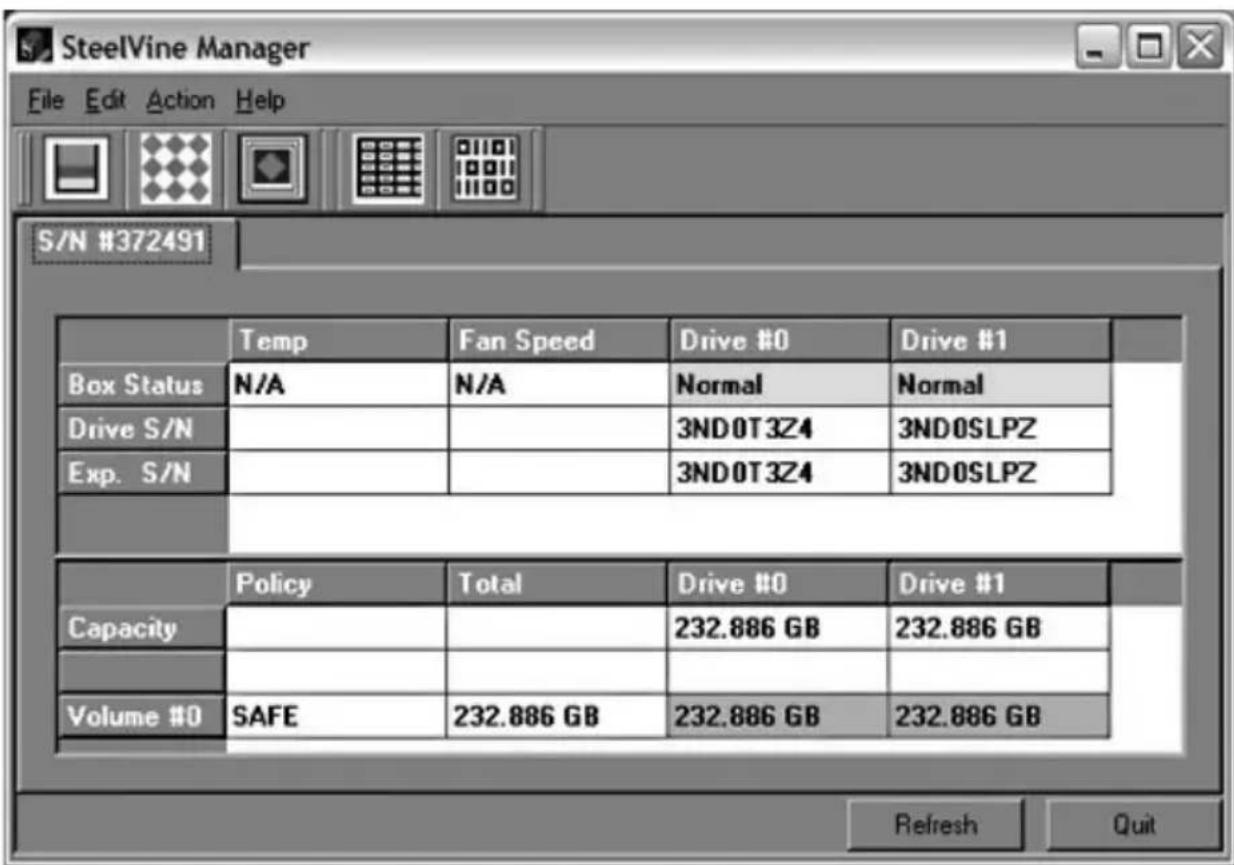Click the Quit button

[x=1134, y=825]
